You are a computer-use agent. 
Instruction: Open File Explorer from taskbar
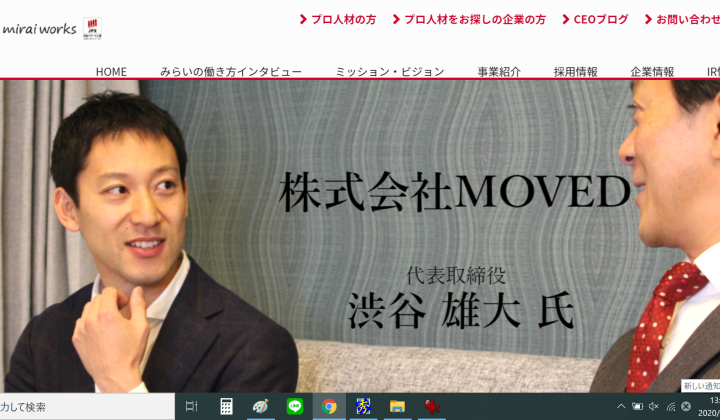pos(397,407)
